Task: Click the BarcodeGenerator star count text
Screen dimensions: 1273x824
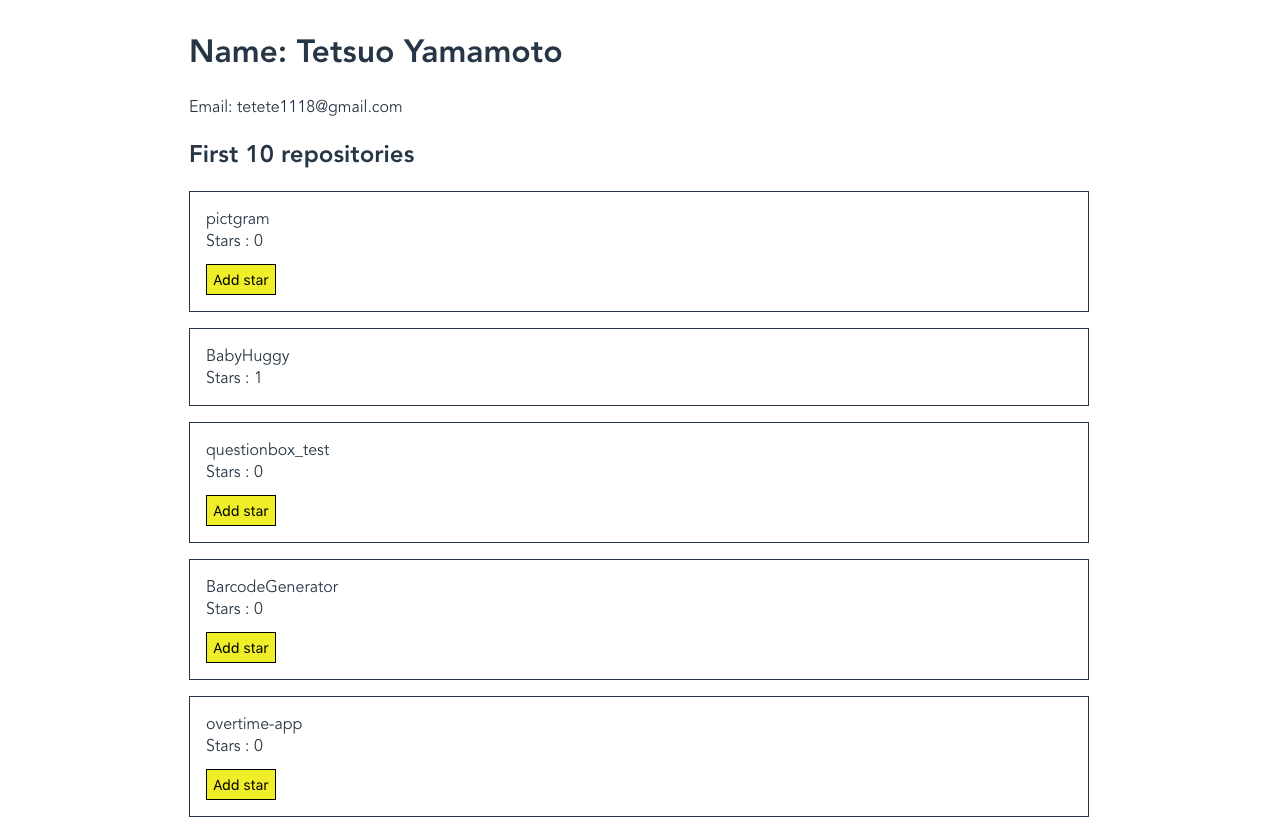Action: click(x=235, y=609)
